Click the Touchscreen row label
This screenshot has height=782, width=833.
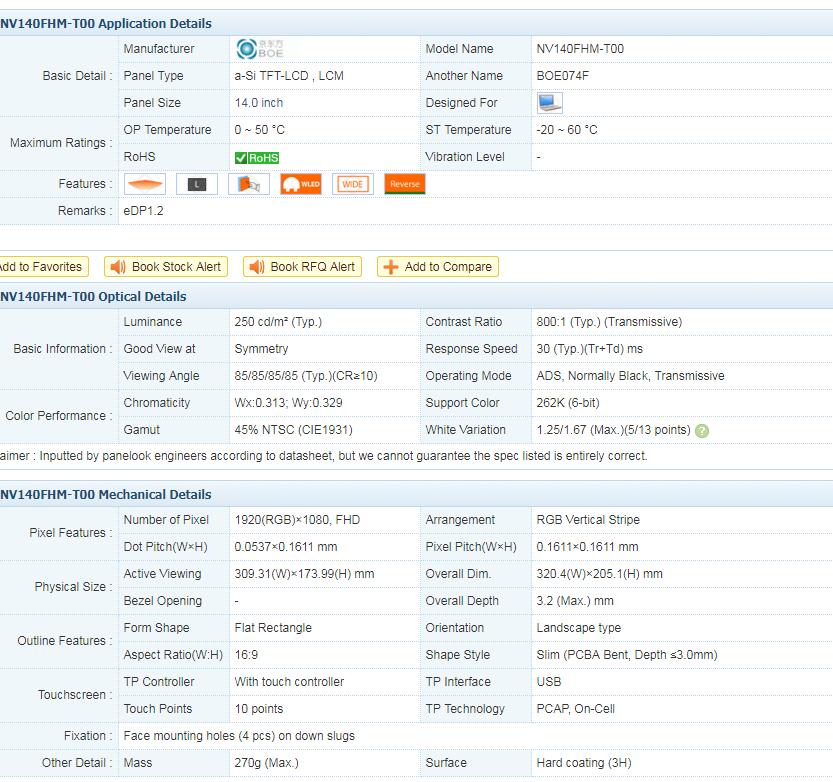click(x=75, y=695)
